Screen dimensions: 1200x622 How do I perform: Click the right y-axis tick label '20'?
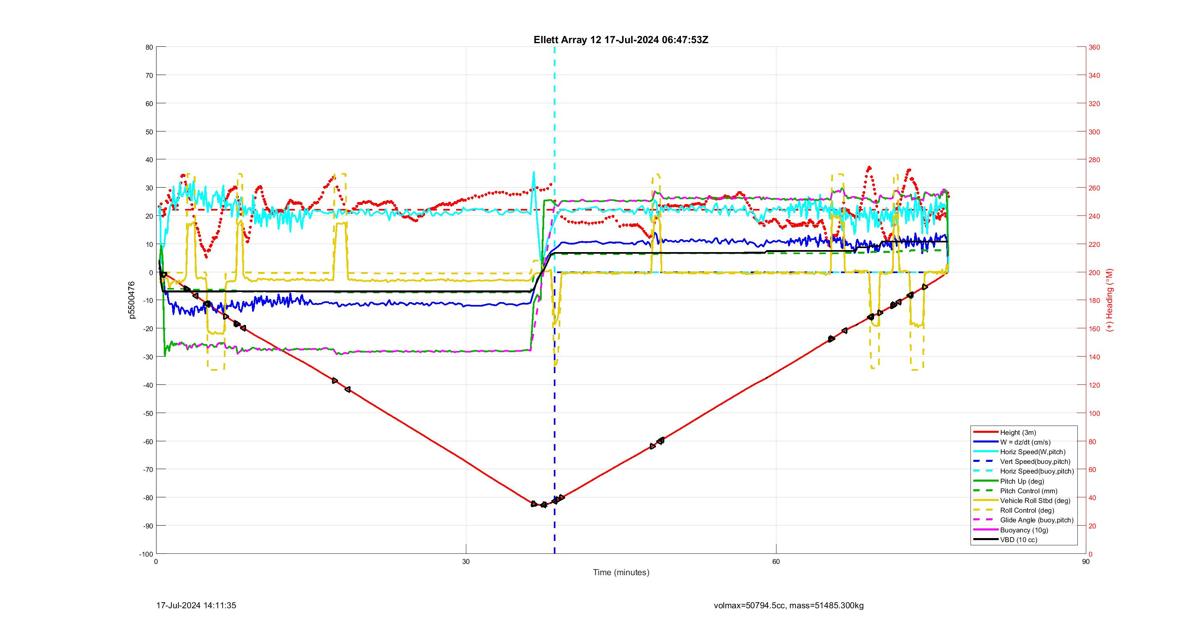1093,526
